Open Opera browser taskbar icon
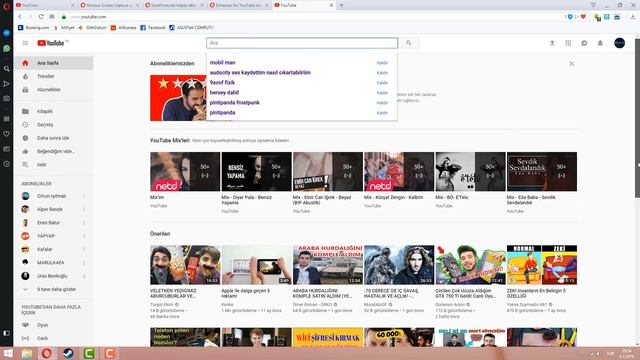 point(47,353)
